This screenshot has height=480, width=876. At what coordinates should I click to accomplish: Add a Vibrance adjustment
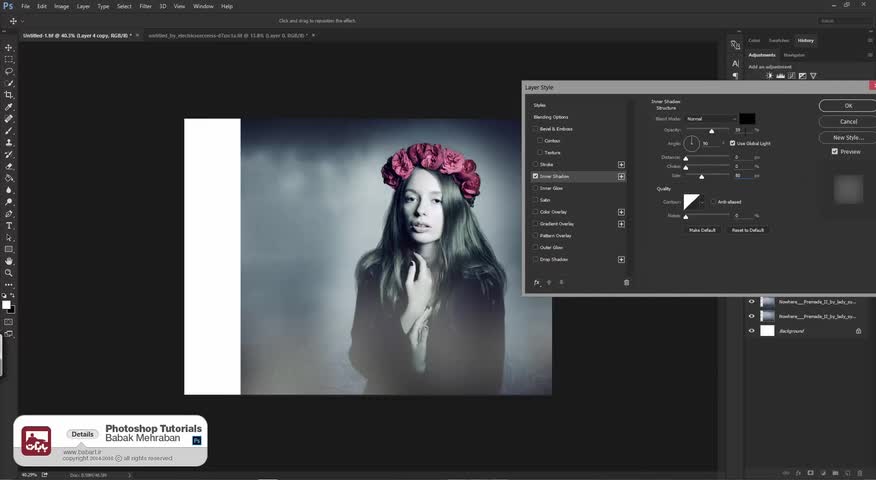coord(813,76)
